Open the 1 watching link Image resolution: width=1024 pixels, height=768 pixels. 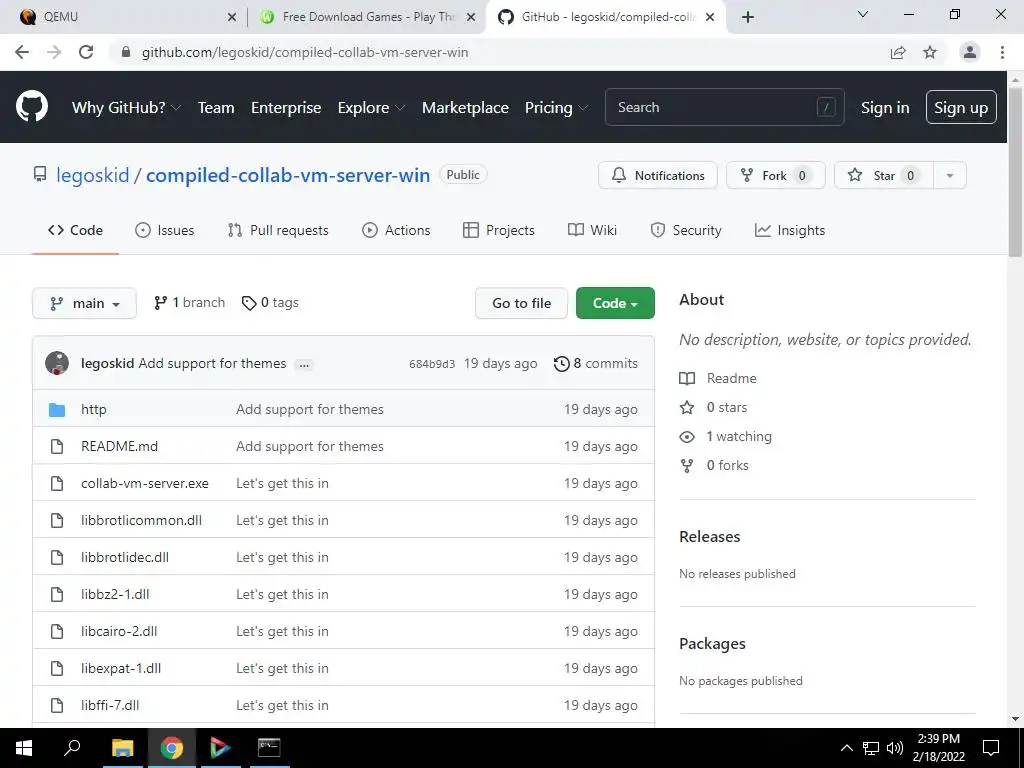coord(726,436)
